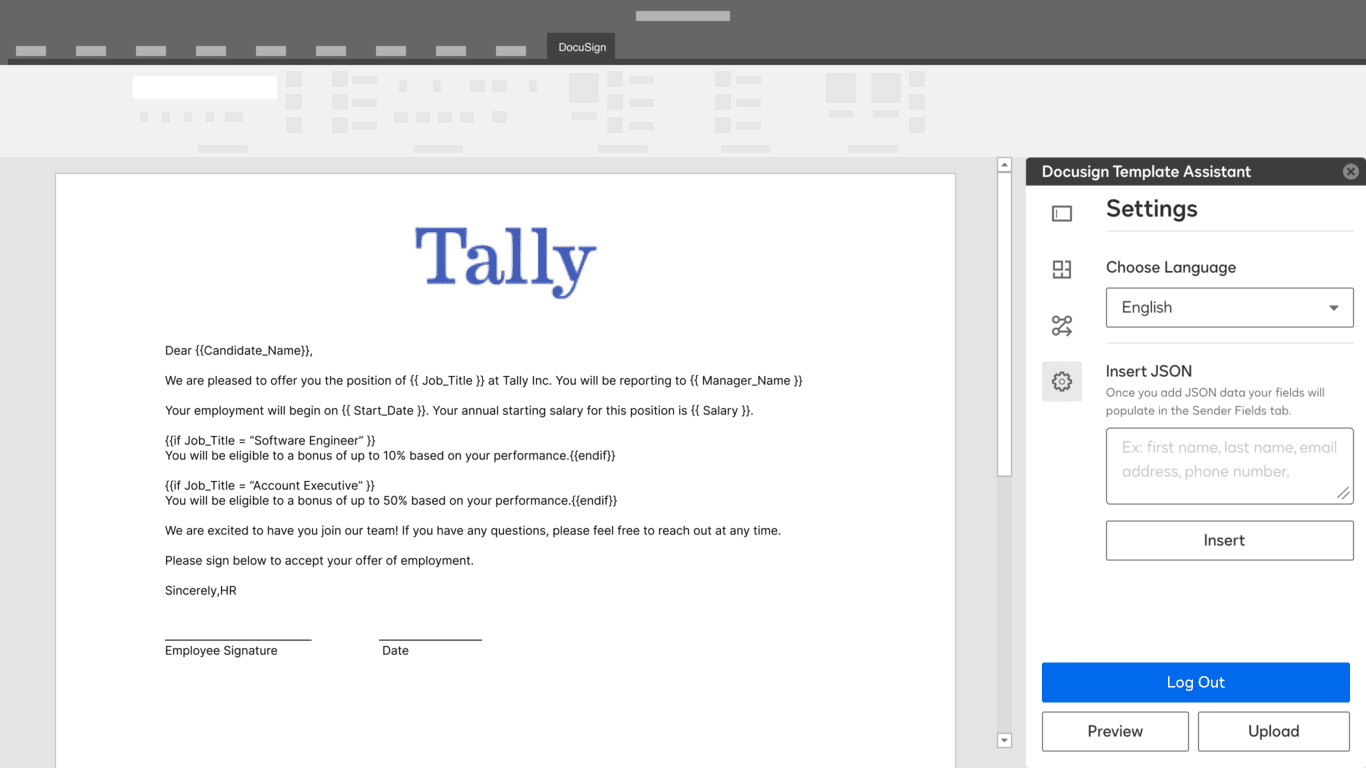The width and height of the screenshot is (1366, 768).
Task: Select the Settings gear icon in sidebar
Action: pos(1062,381)
